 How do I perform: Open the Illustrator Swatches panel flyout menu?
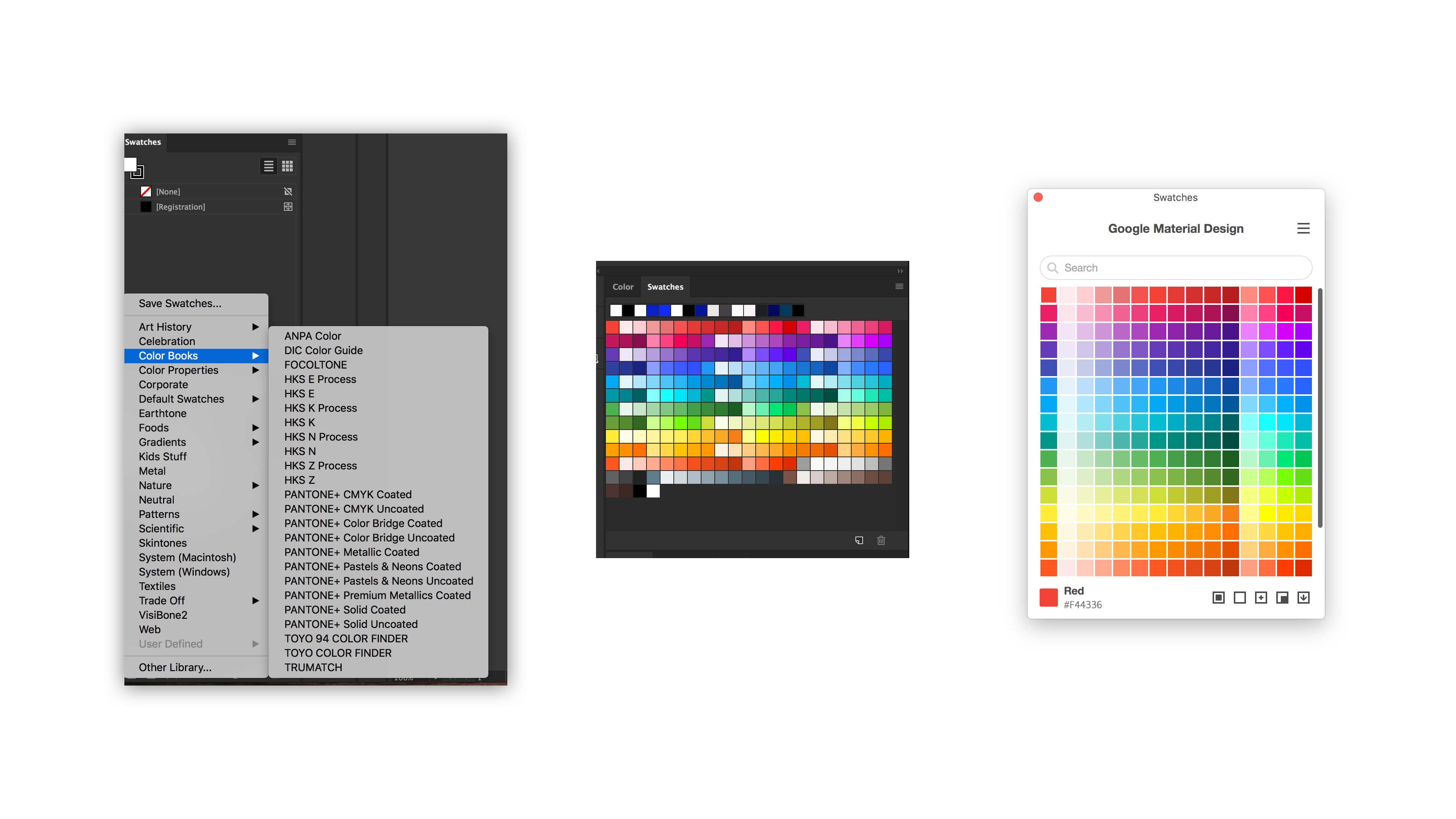[292, 142]
